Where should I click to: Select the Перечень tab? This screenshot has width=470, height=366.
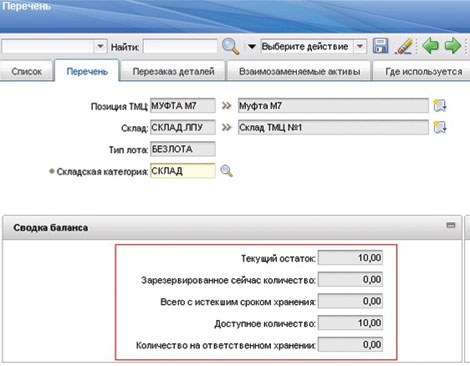click(x=87, y=71)
